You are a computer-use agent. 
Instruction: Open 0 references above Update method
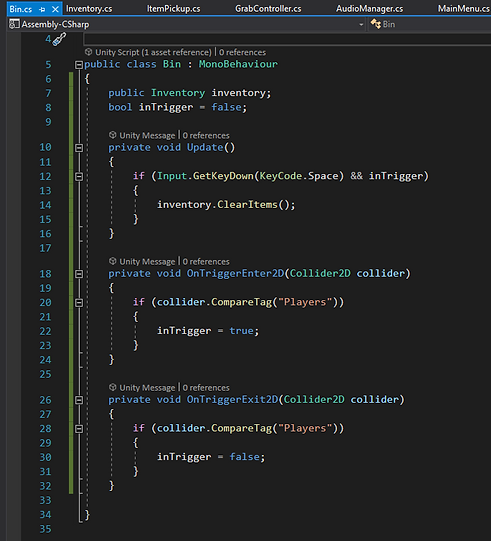(x=206, y=136)
